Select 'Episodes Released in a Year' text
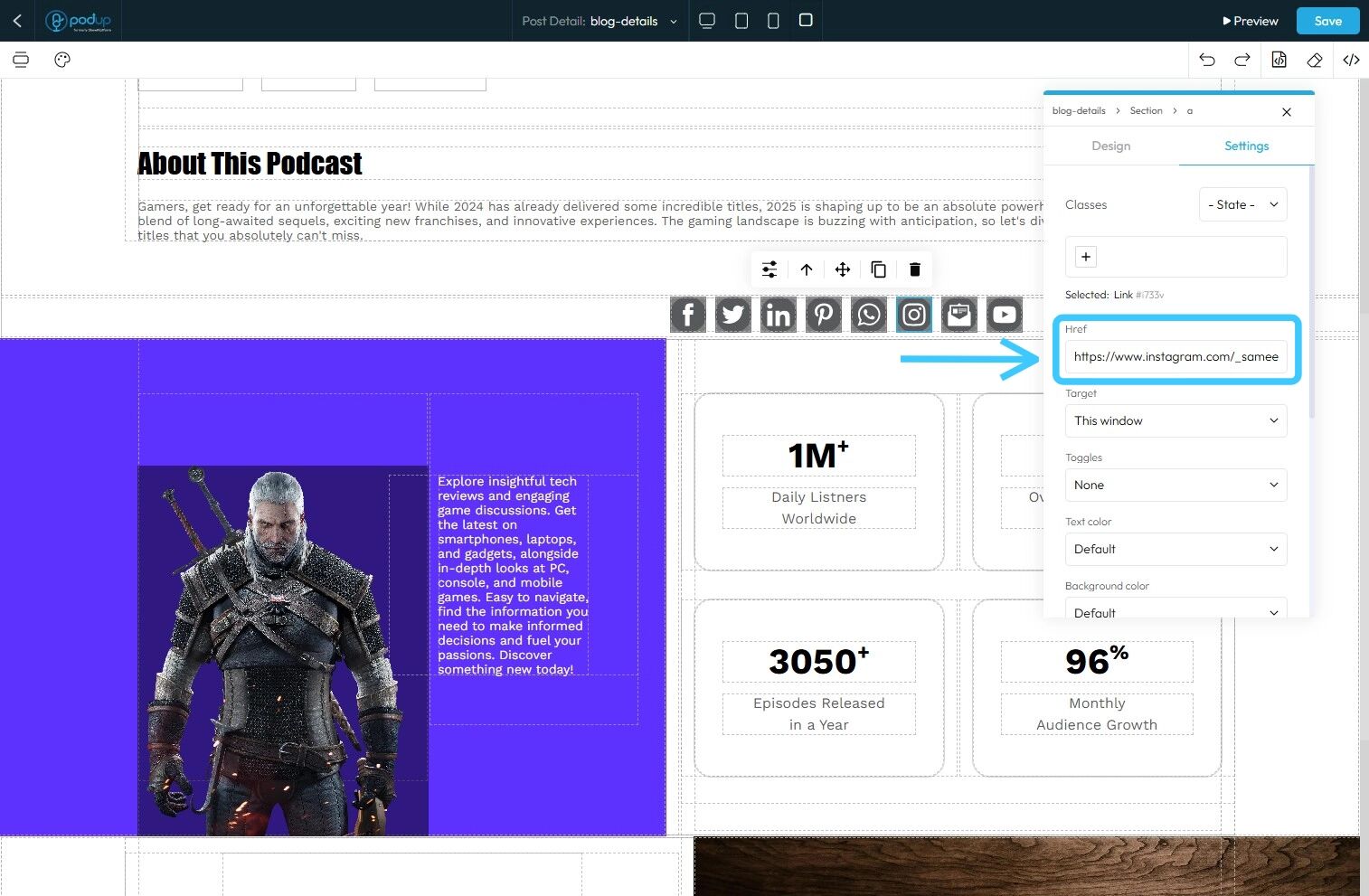Viewport: 1369px width, 896px height. tap(818, 714)
